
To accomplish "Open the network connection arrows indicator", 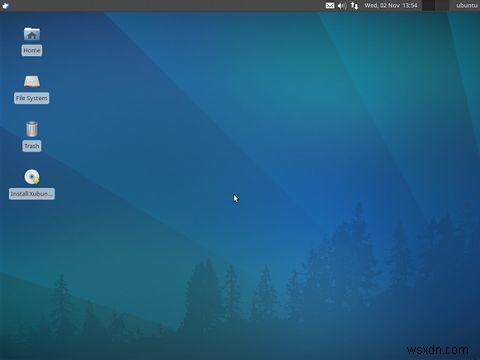I will [355, 6].
